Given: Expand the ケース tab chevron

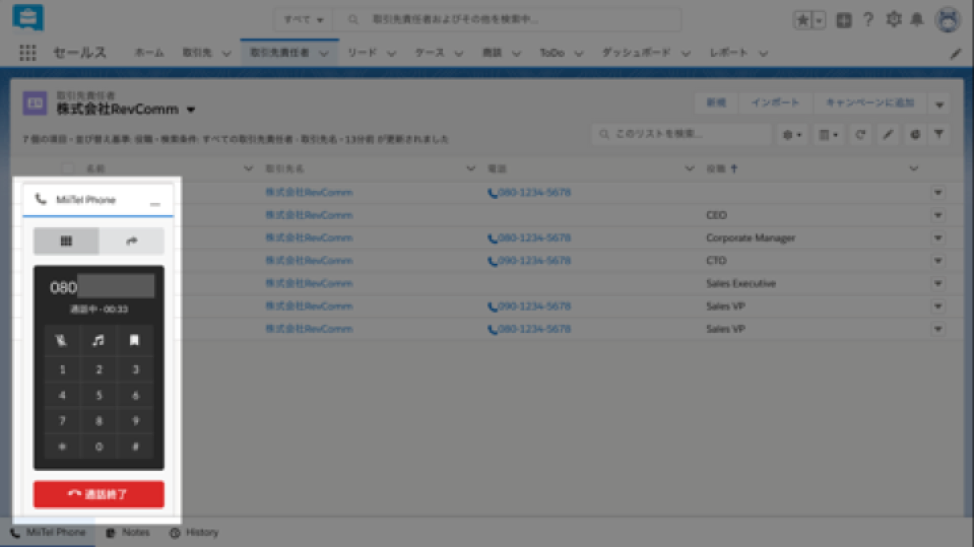Looking at the screenshot, I should coord(458,54).
